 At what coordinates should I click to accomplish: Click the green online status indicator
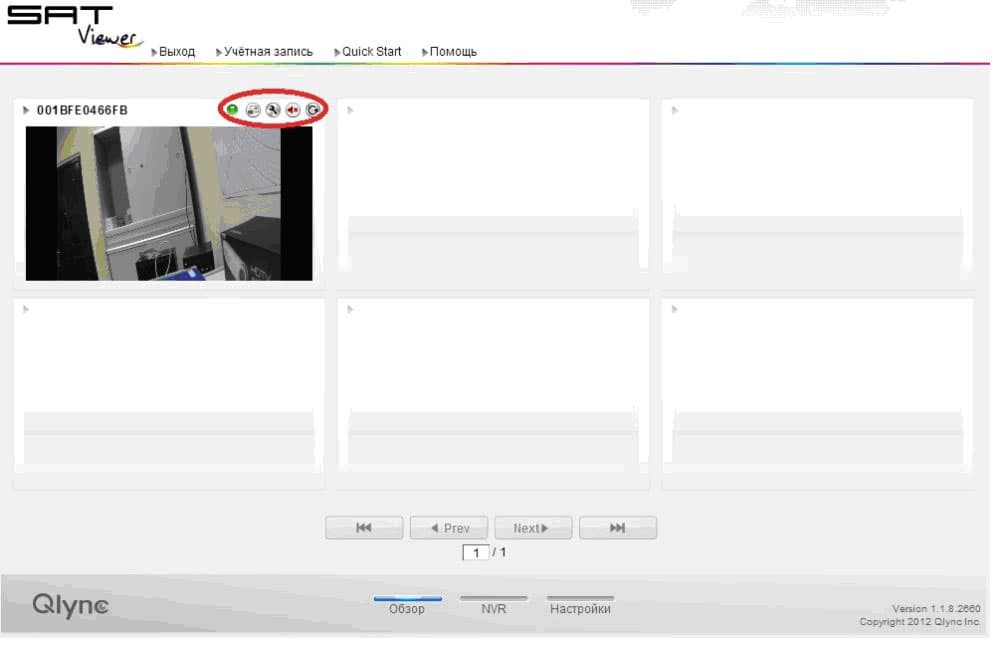233,110
